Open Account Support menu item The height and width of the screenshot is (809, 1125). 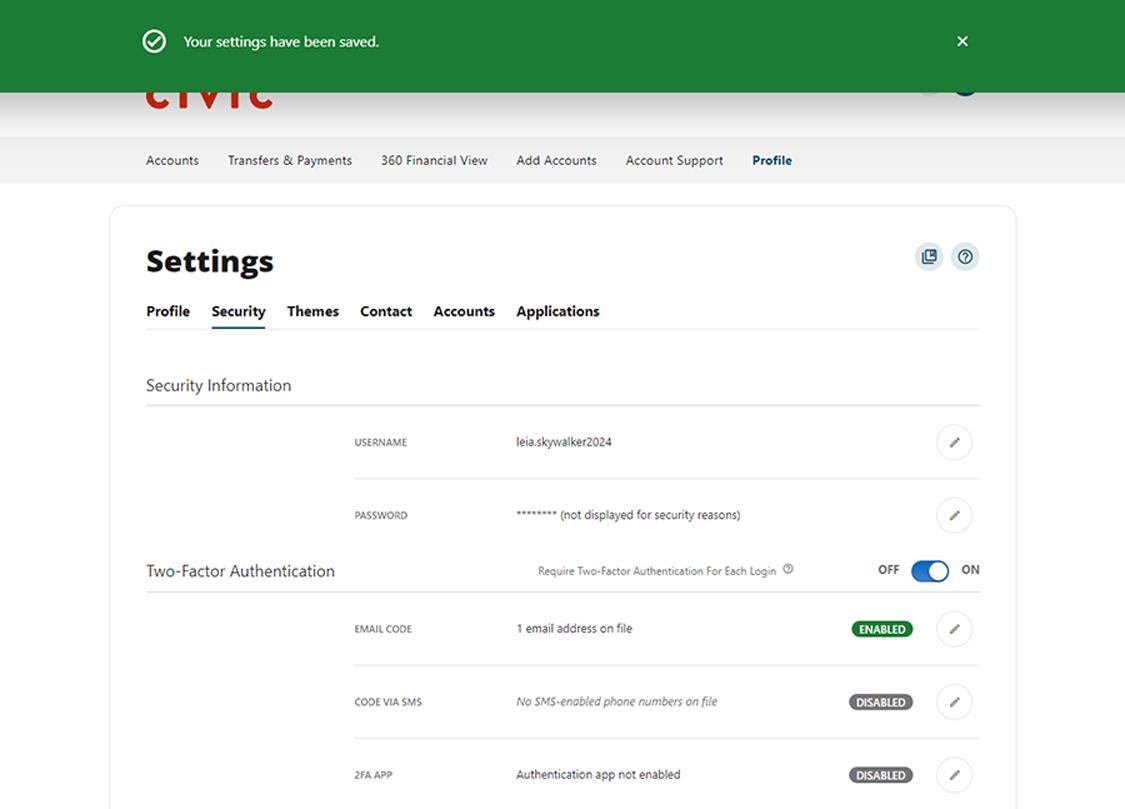pos(674,161)
